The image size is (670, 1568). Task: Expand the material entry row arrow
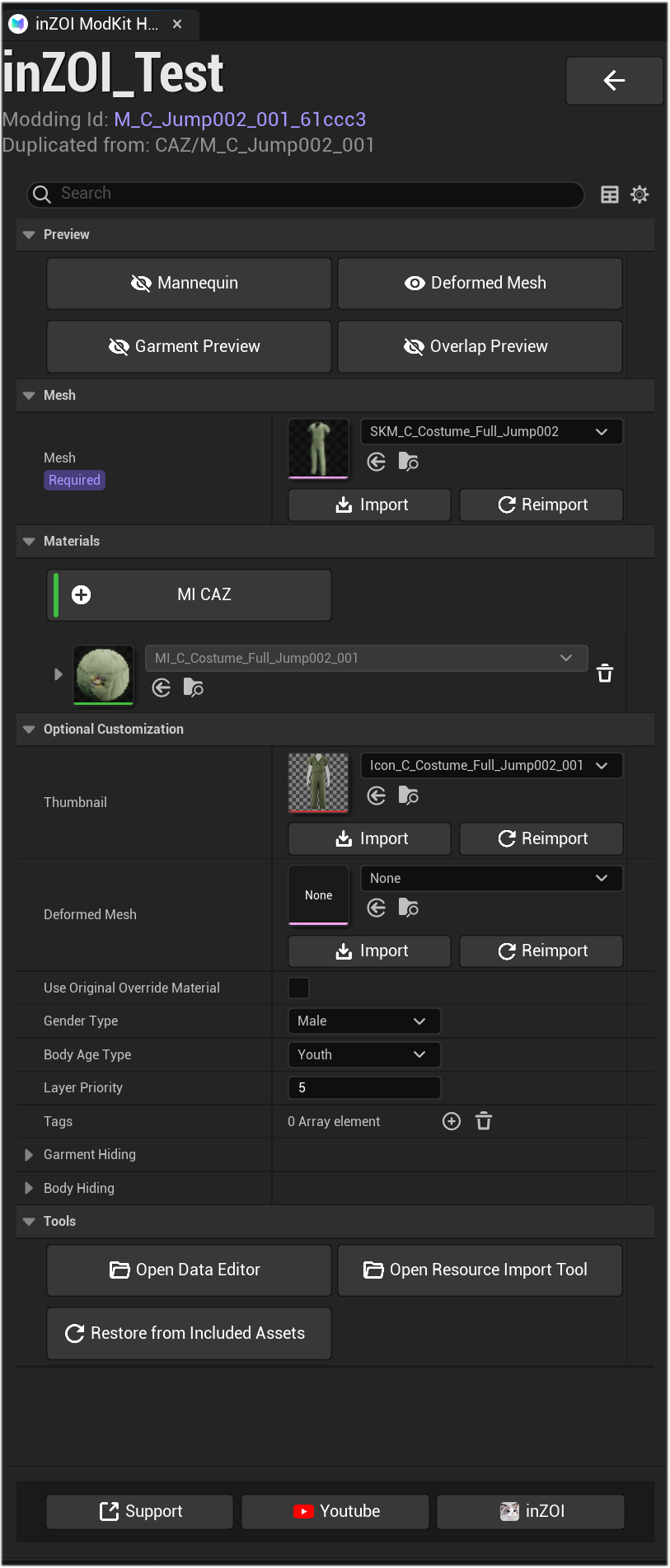point(58,674)
